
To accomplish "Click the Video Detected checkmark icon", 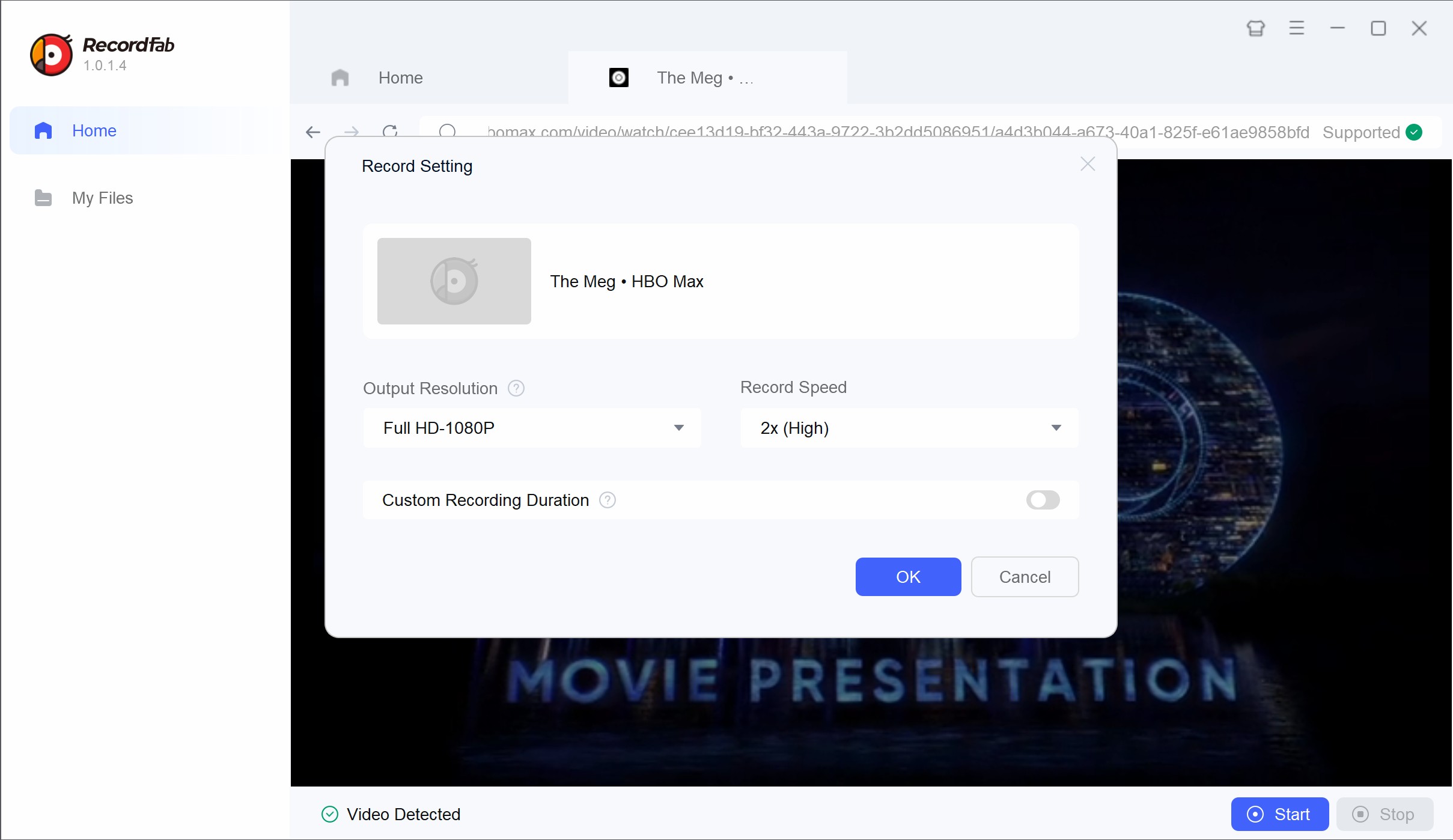I will point(330,814).
